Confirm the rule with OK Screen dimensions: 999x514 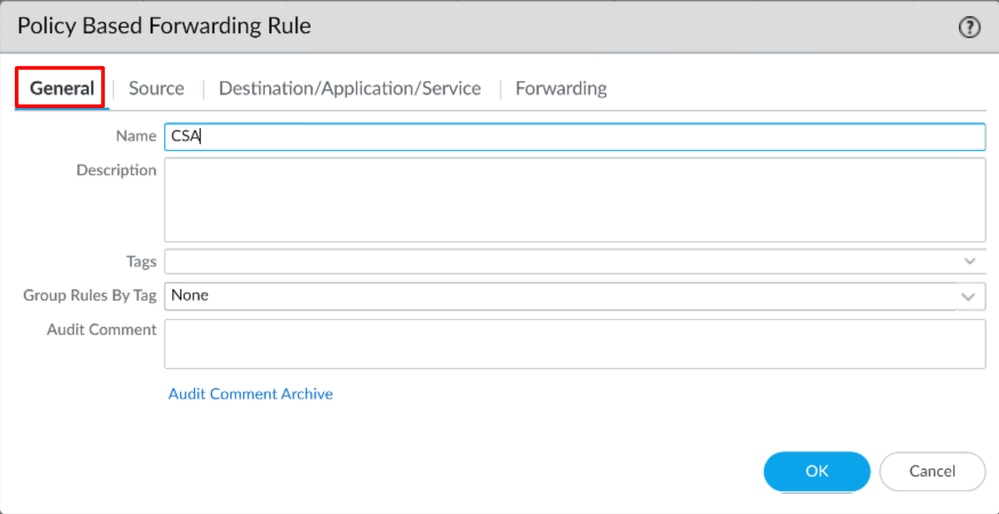816,471
